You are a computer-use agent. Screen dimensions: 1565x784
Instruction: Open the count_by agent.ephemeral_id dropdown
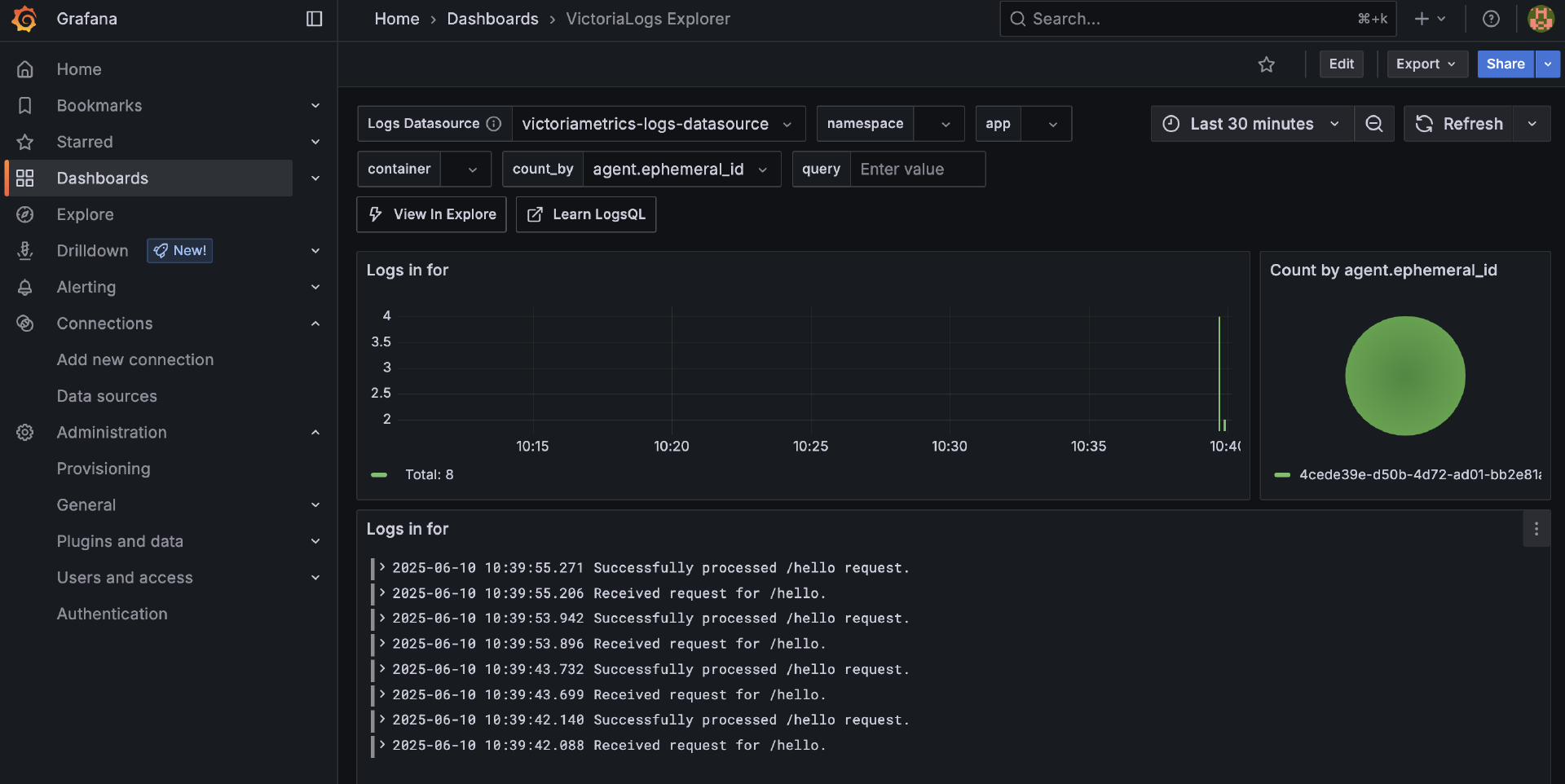tap(681, 170)
